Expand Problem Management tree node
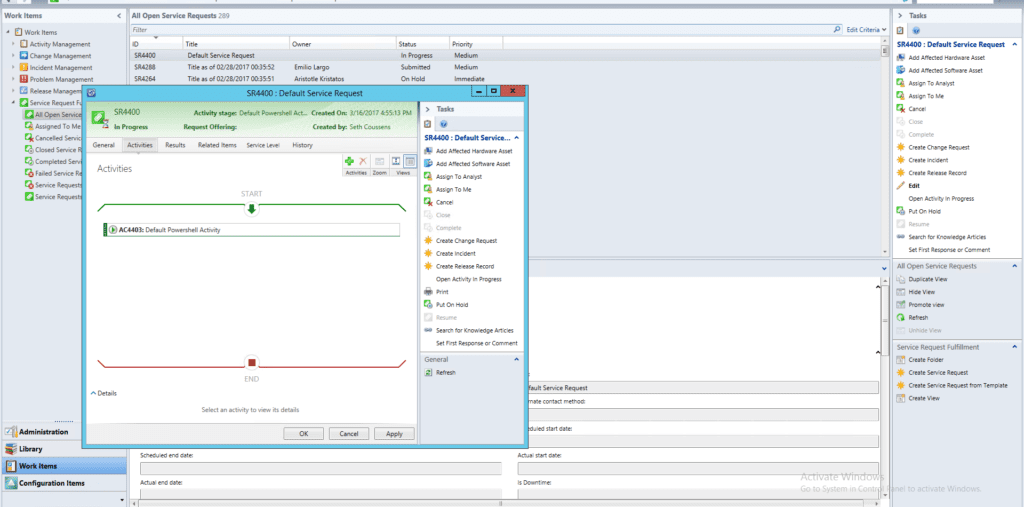Viewport: 1024px width, 507px height. pos(13,79)
